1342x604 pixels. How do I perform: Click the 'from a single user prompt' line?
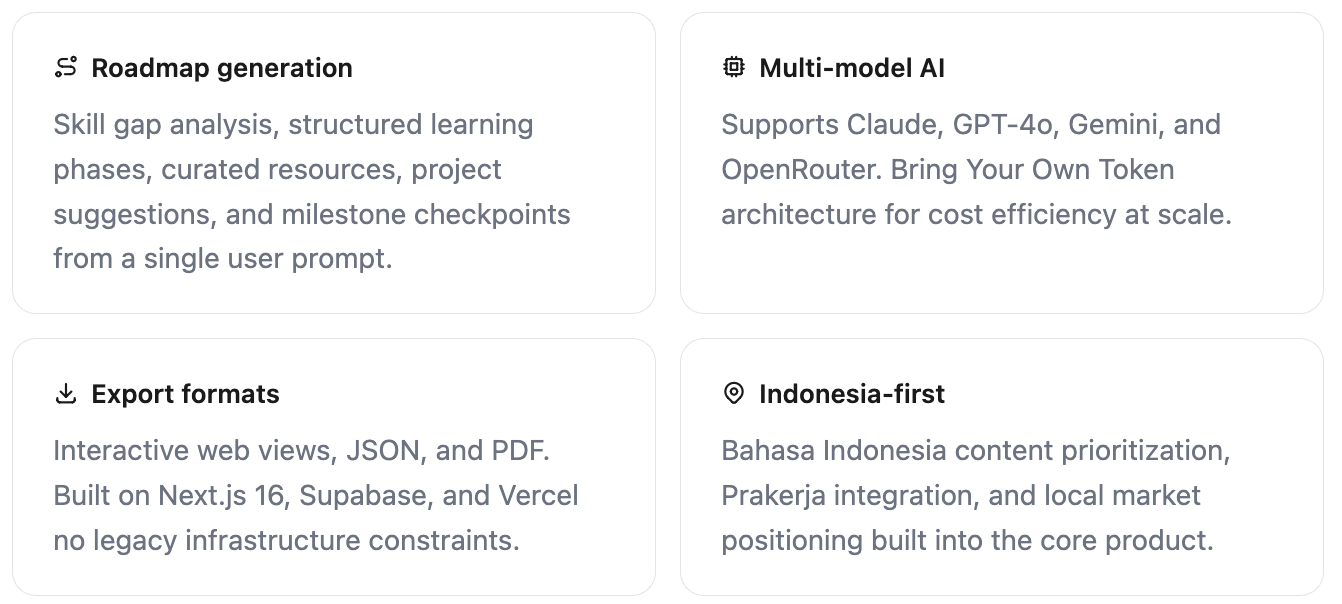[x=223, y=260]
